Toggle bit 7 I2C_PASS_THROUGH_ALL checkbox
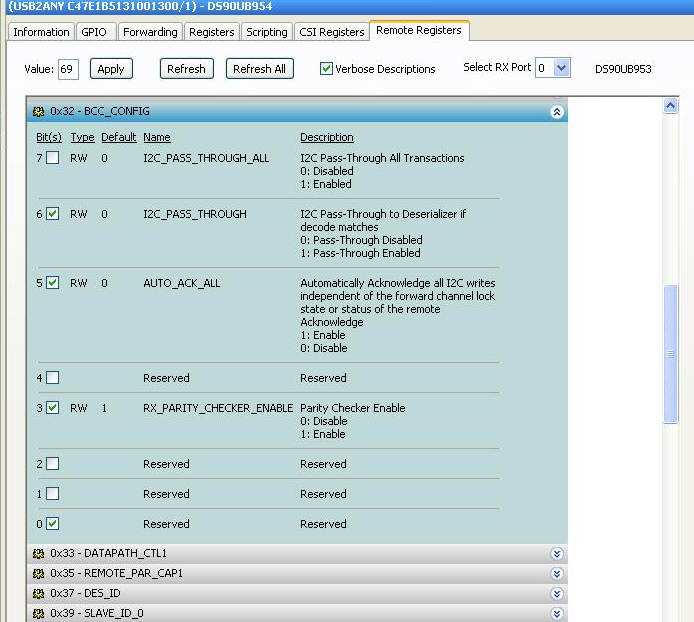694x622 pixels. coord(53,158)
